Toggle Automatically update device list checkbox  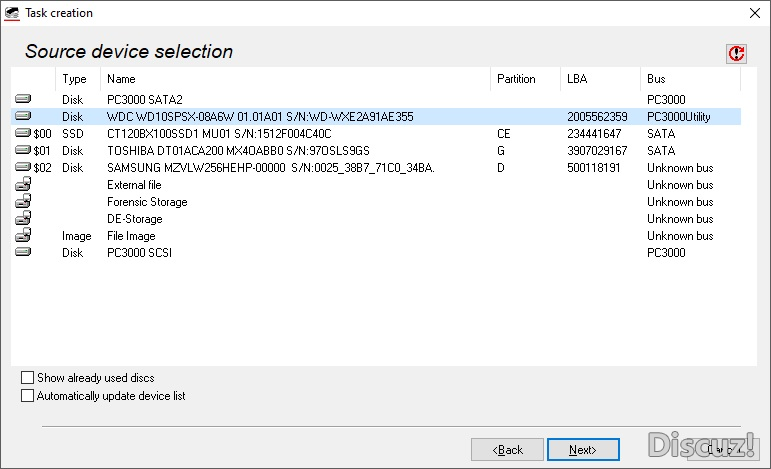click(28, 396)
